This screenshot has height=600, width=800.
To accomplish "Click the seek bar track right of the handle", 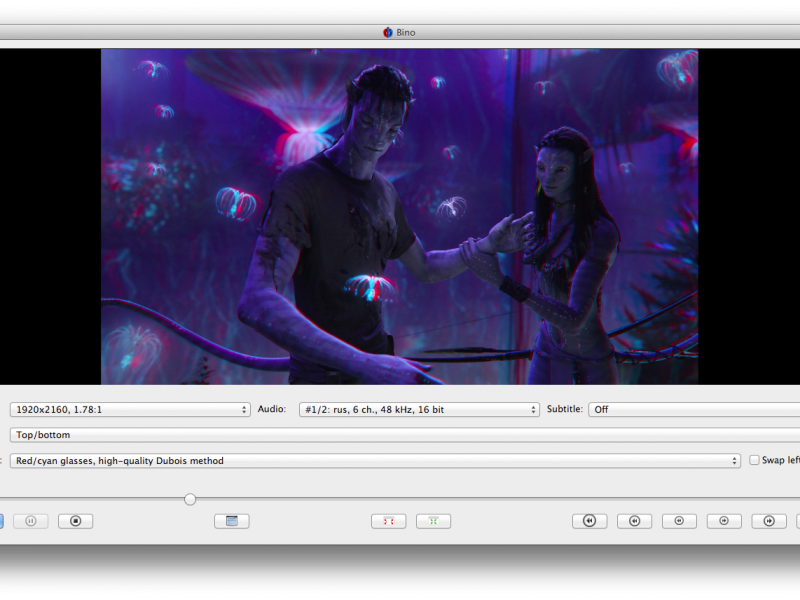I will 497,499.
